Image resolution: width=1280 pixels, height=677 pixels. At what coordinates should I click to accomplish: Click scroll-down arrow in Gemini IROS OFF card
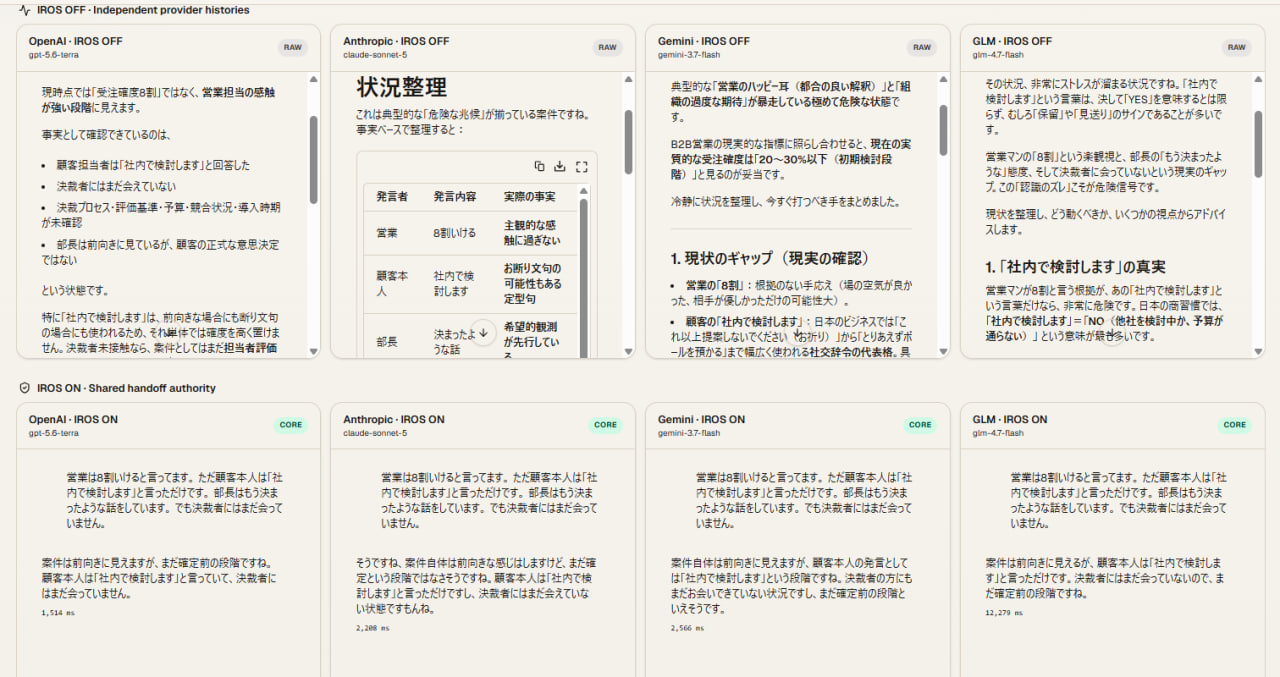[x=943, y=351]
